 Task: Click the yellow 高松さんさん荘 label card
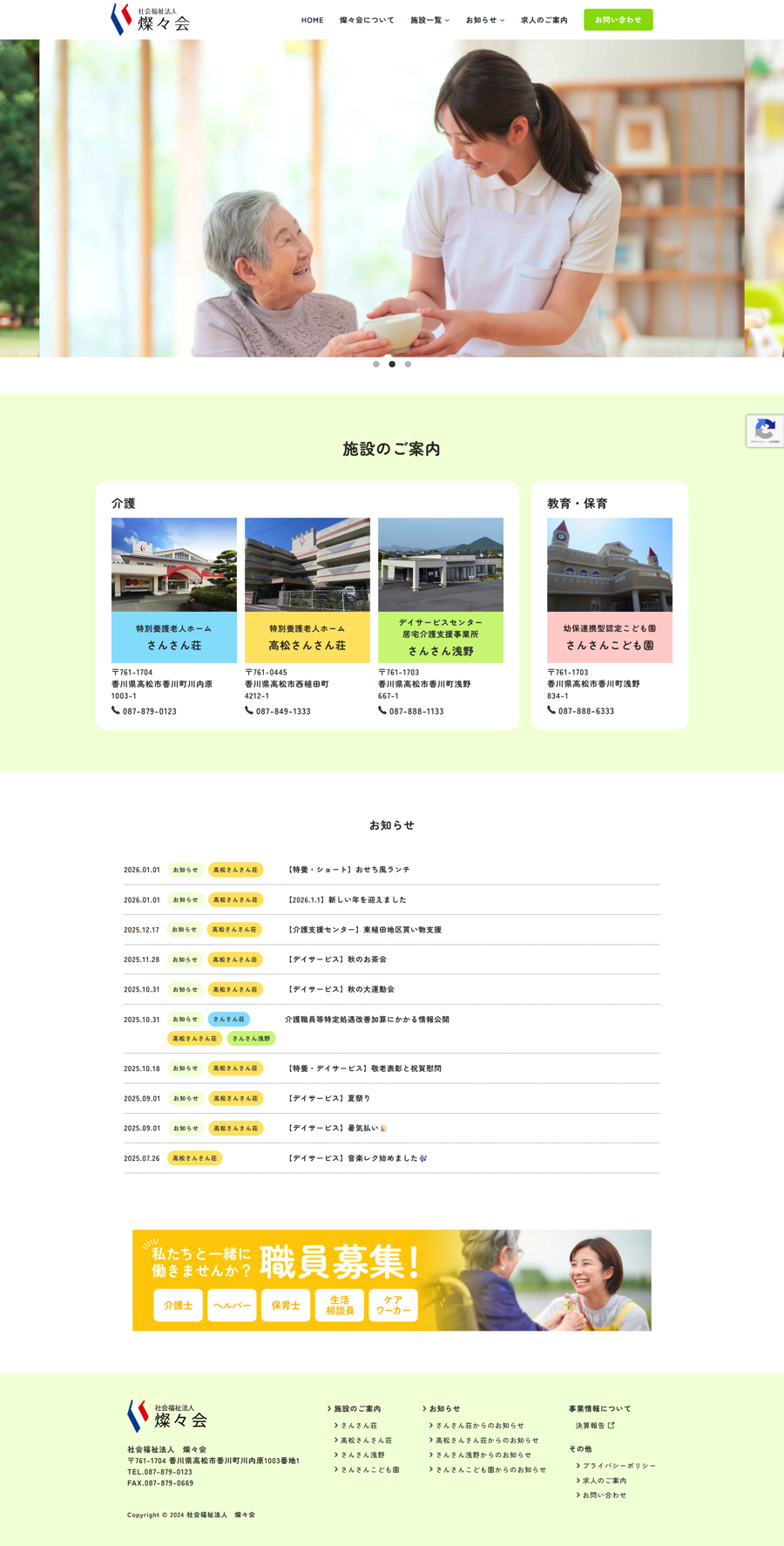click(x=308, y=637)
